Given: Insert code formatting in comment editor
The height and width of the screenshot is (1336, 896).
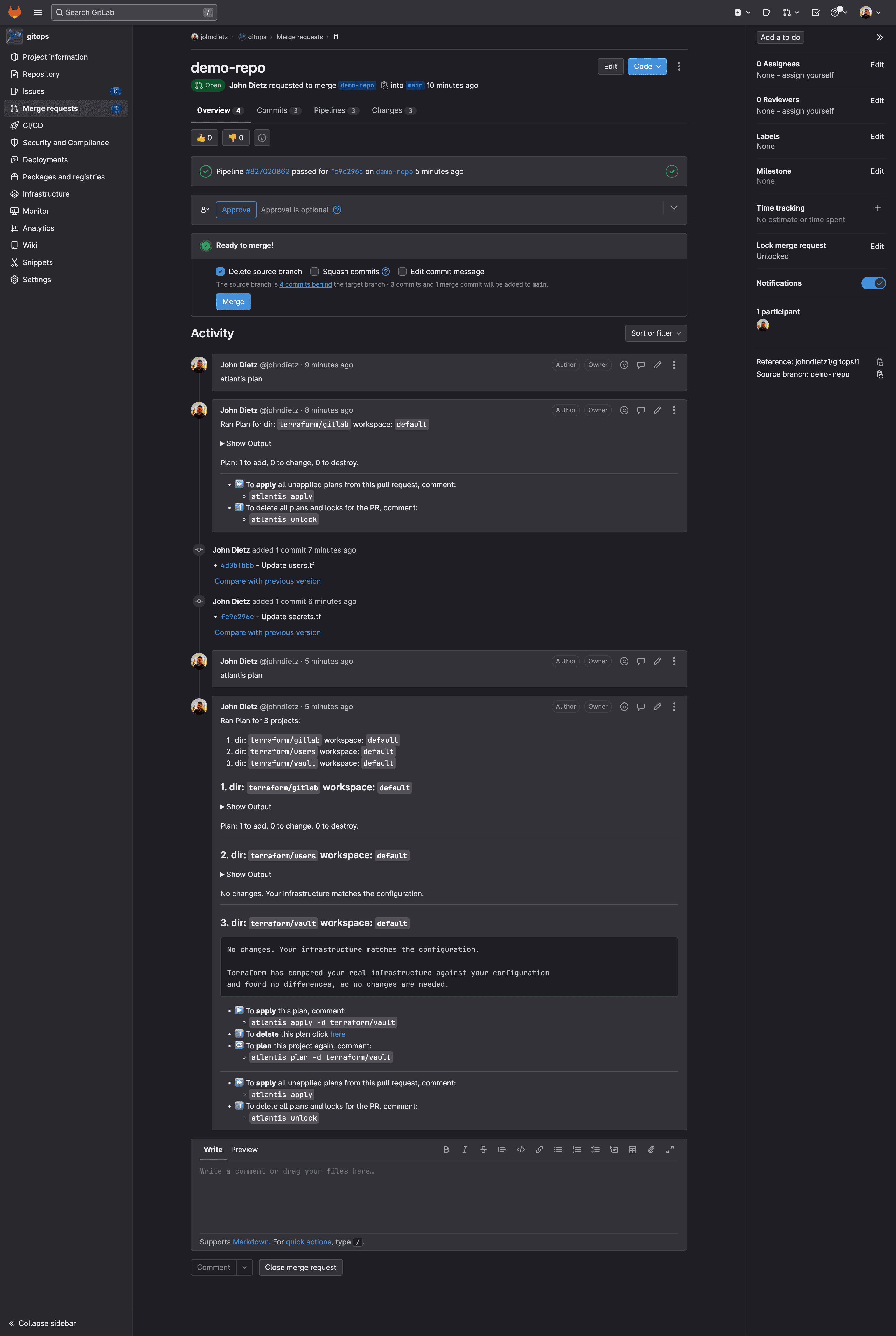Looking at the screenshot, I should [521, 1150].
